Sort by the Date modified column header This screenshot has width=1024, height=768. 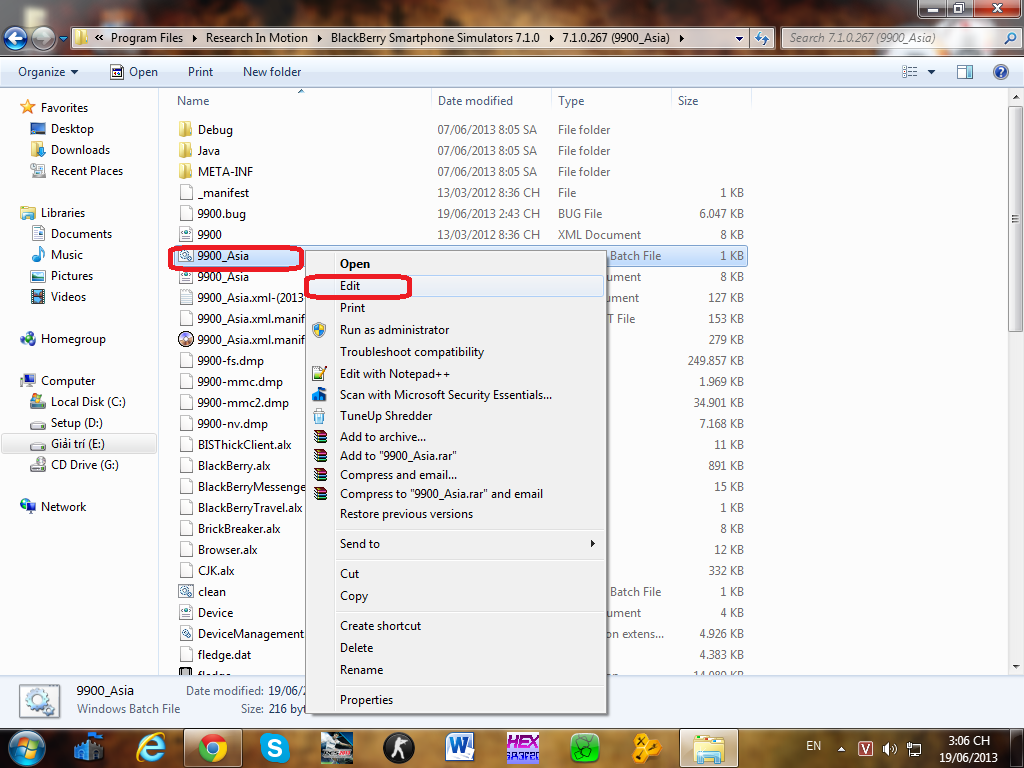pos(491,101)
